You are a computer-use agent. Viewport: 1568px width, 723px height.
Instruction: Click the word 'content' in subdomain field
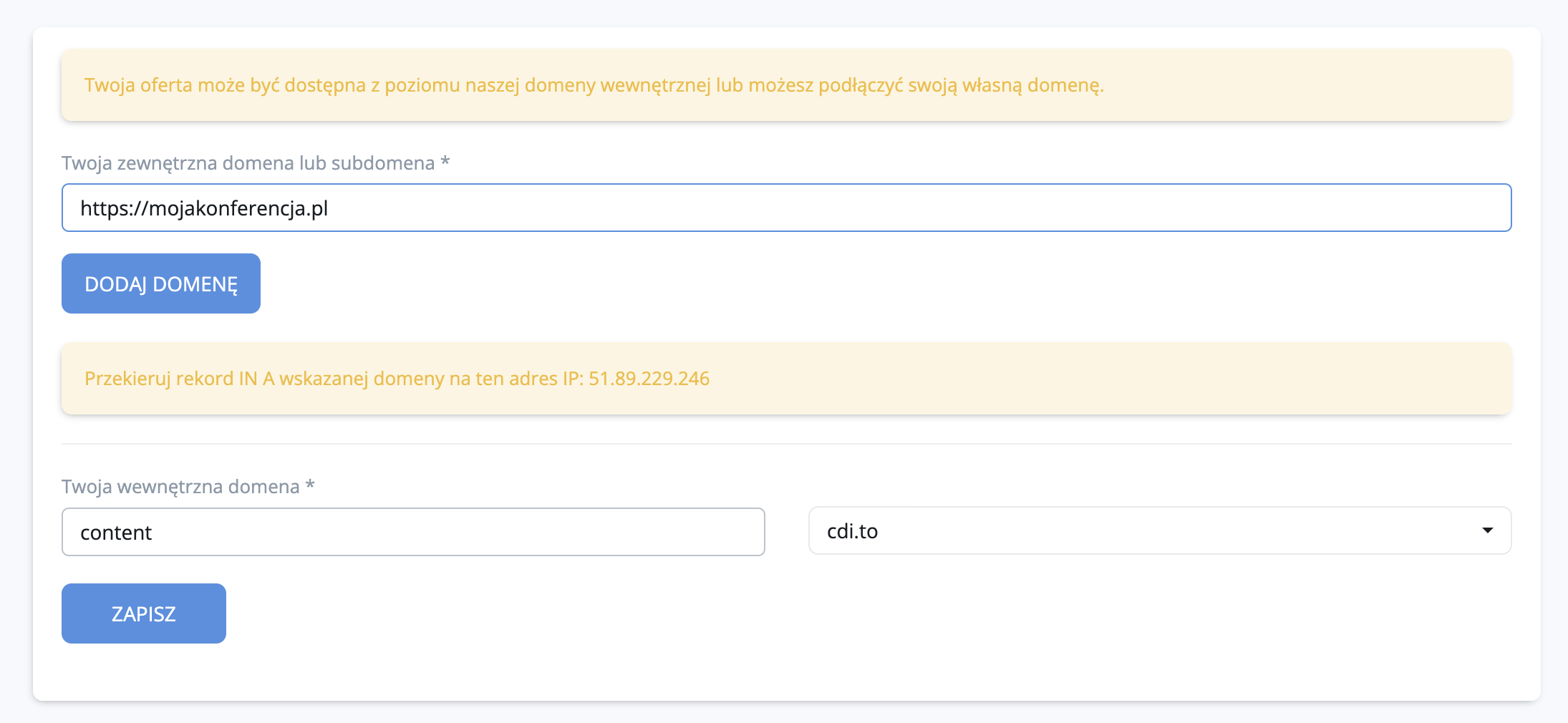[x=116, y=533]
